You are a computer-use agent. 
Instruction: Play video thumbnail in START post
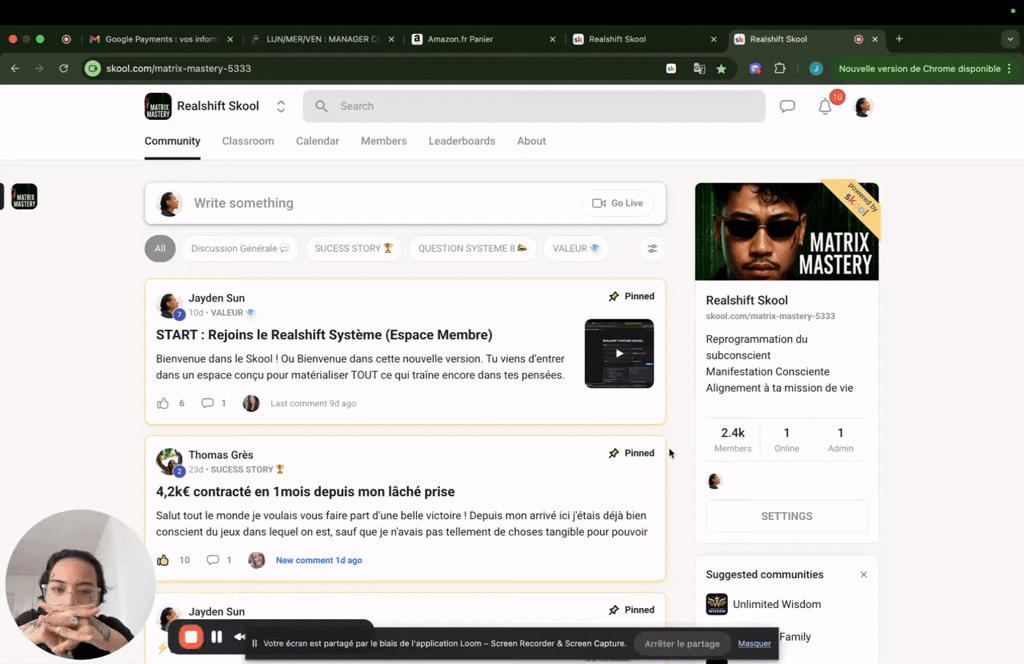[x=619, y=353]
